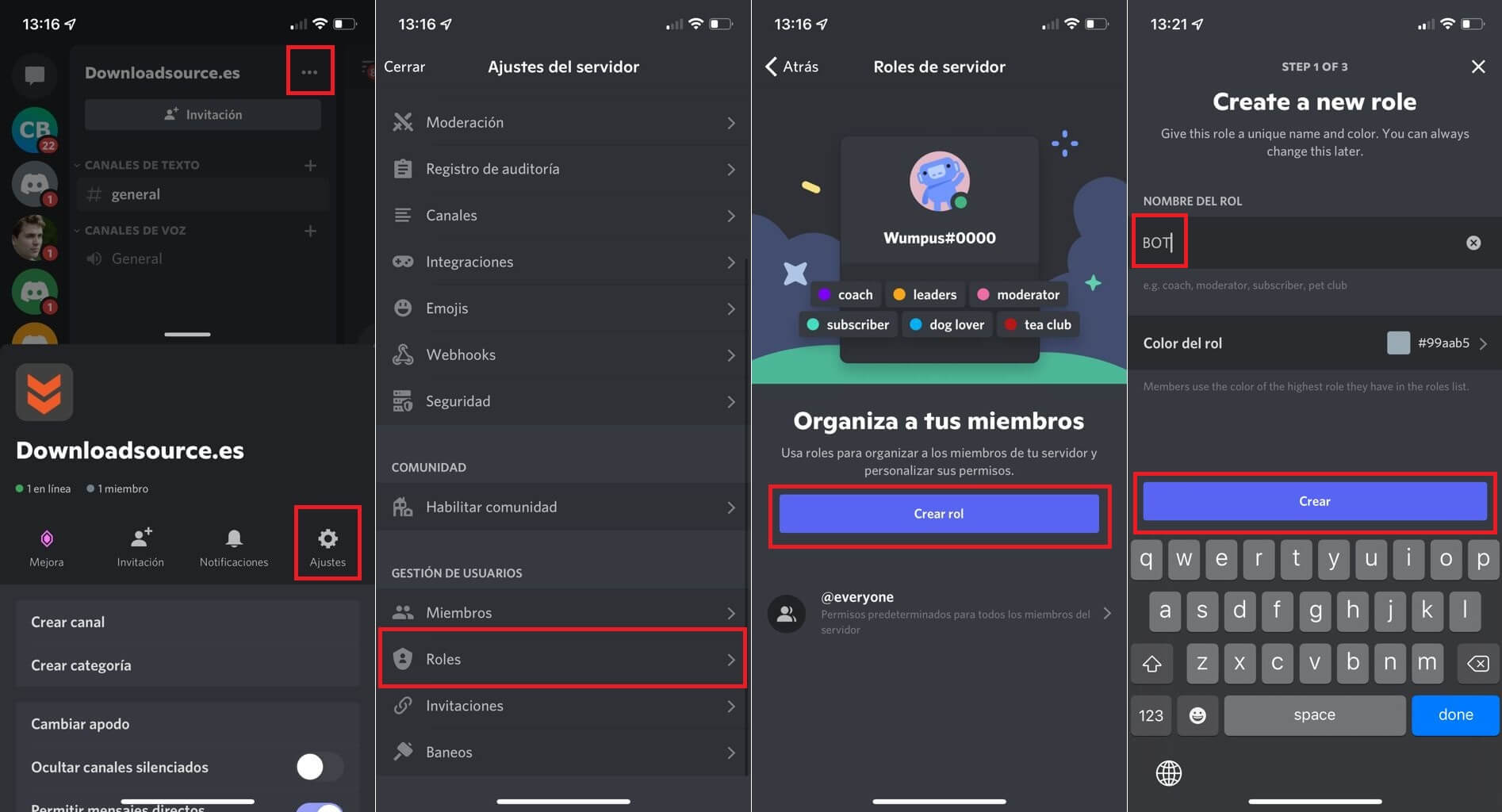Tap the '1 miembro' count text

[123, 488]
